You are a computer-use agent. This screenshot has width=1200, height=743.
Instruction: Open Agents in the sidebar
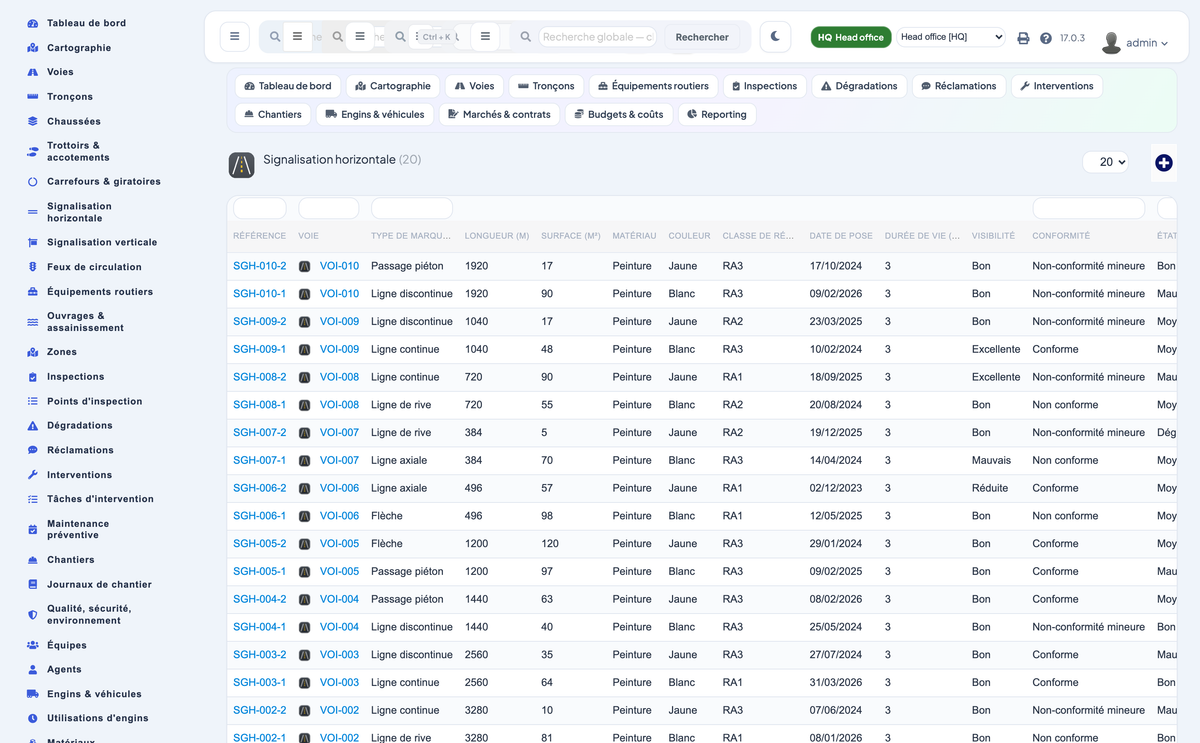coord(64,669)
